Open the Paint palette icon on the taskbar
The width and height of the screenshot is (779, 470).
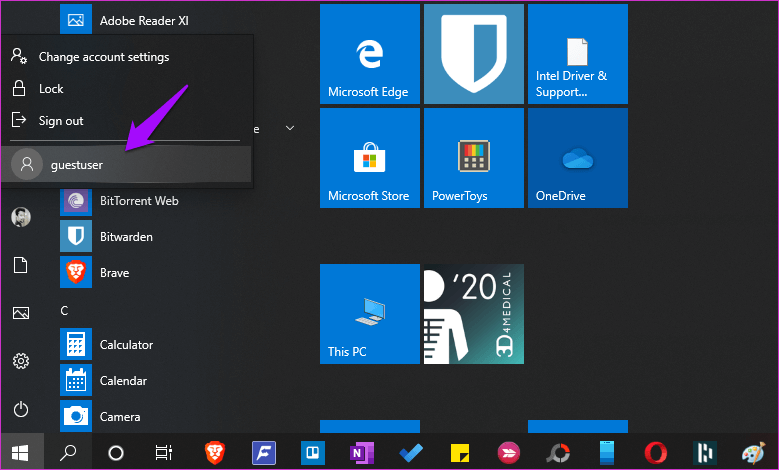[x=754, y=453]
